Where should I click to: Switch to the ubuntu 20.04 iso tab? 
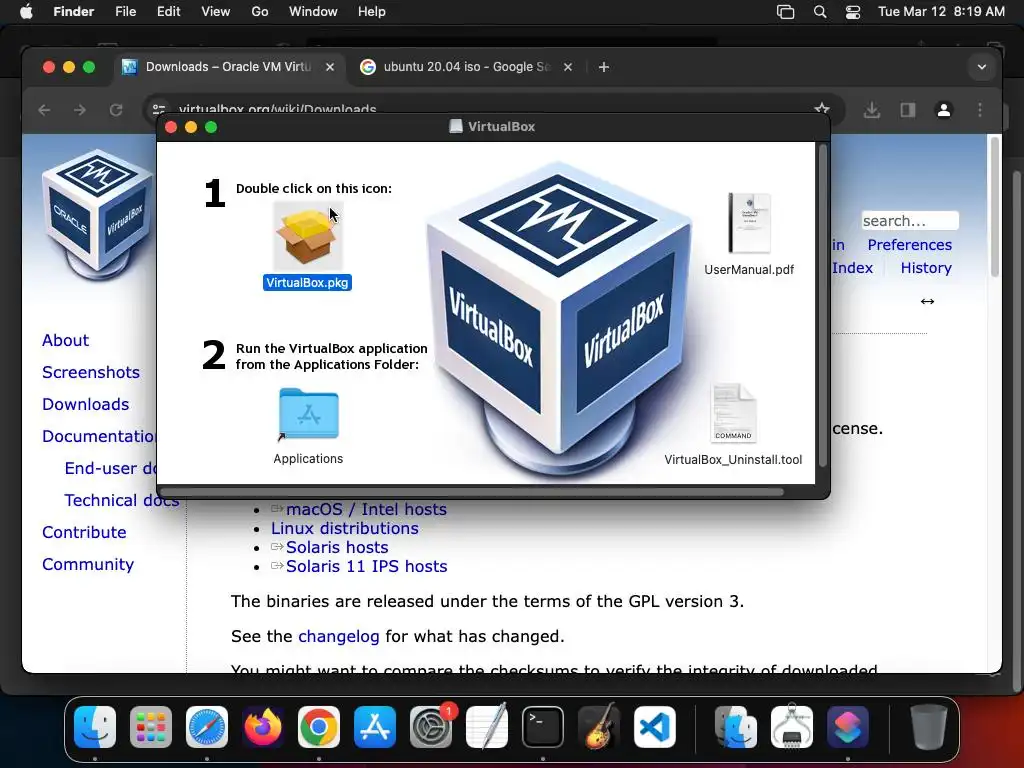(x=467, y=67)
